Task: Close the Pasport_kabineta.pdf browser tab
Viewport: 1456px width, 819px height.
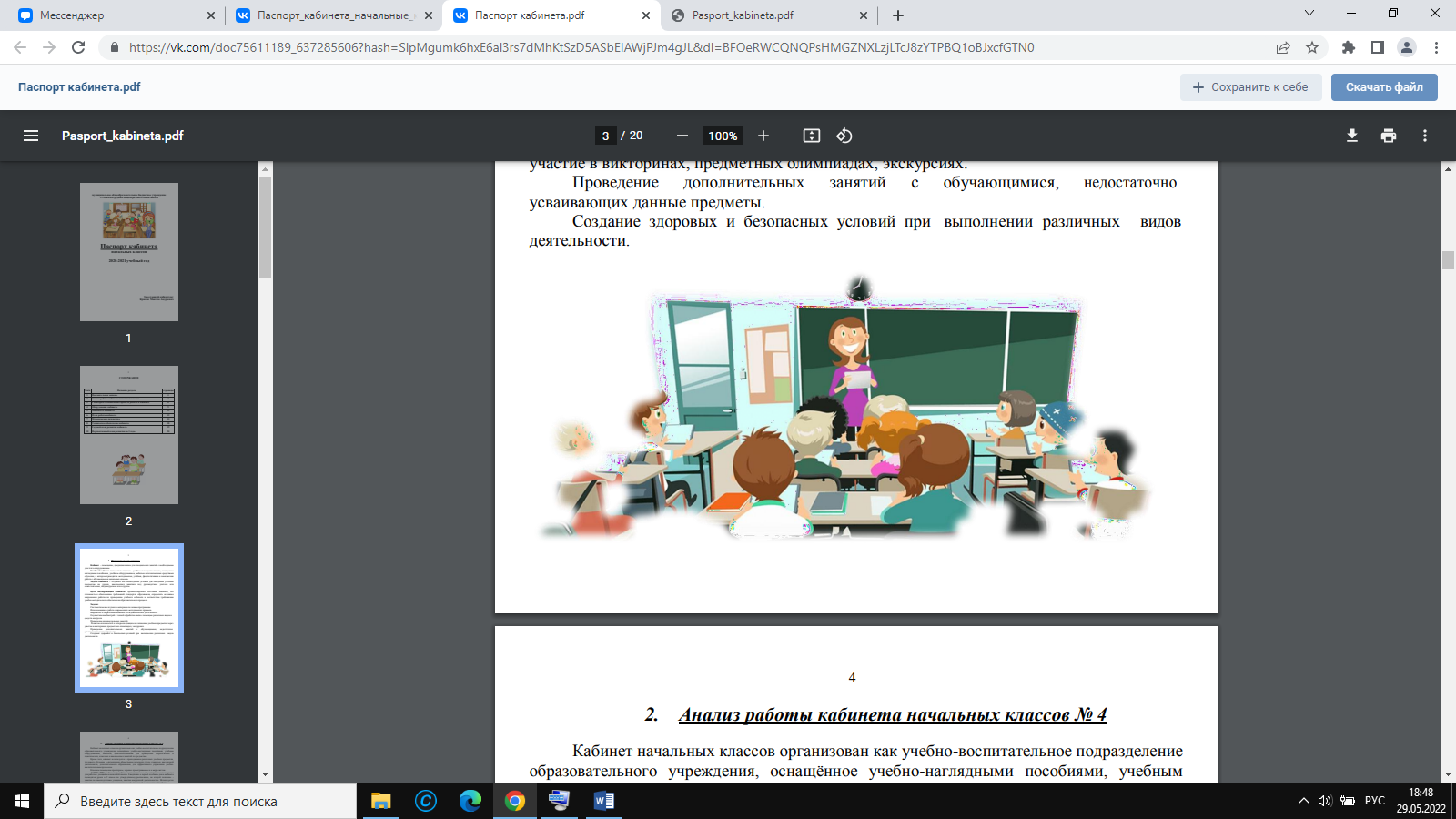Action: 864,15
